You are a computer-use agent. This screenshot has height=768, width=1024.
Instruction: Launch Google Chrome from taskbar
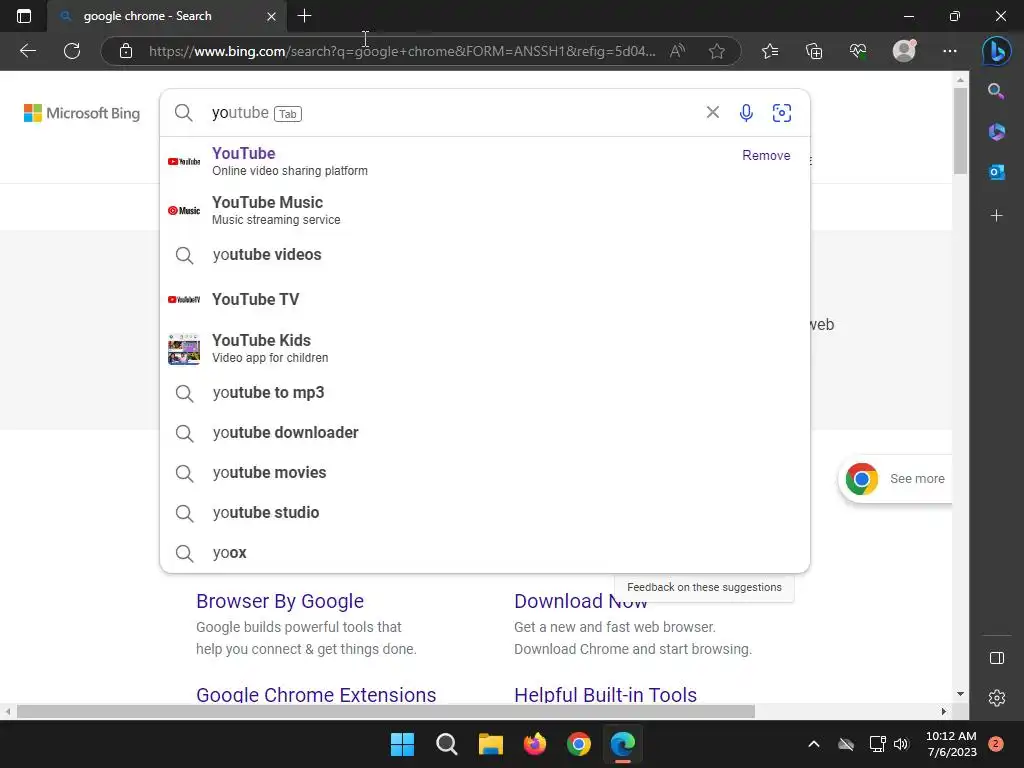(x=579, y=744)
